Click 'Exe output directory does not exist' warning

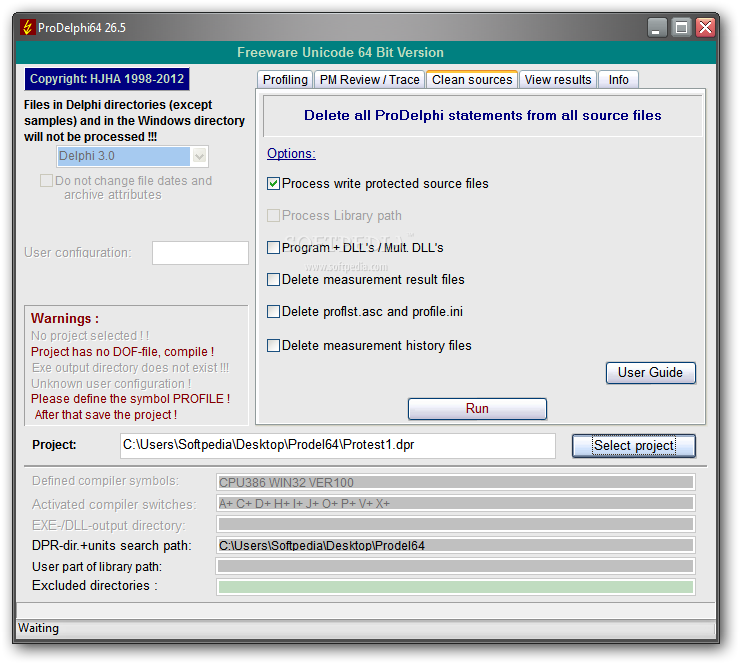[x=130, y=368]
